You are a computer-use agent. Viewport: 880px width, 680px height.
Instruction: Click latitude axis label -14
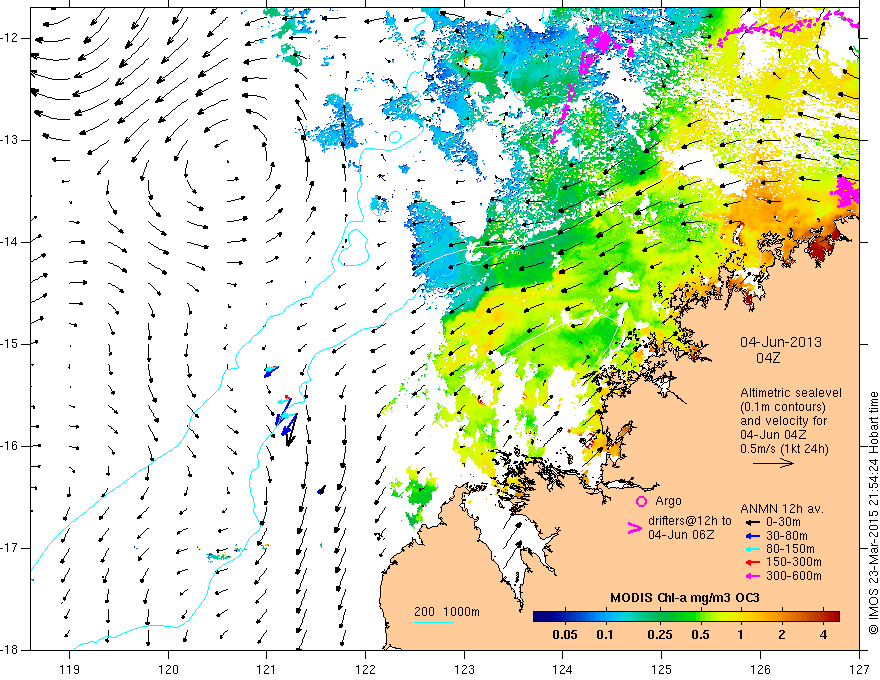point(9,242)
